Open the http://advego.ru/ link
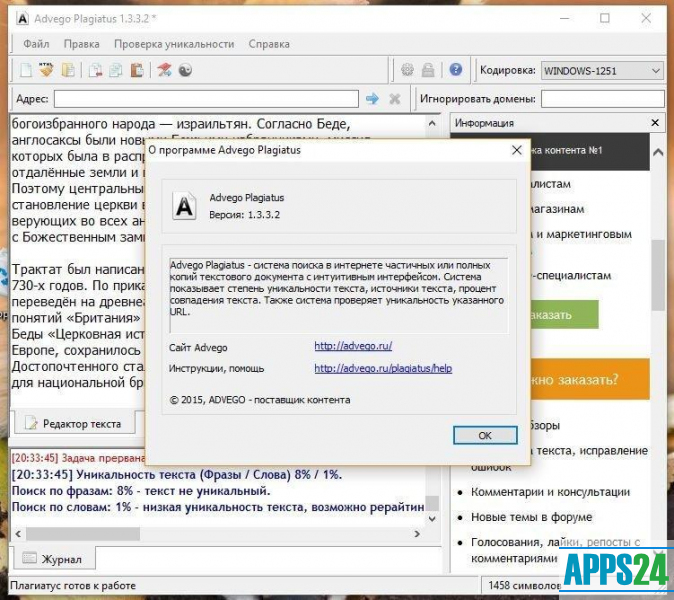 (x=353, y=346)
